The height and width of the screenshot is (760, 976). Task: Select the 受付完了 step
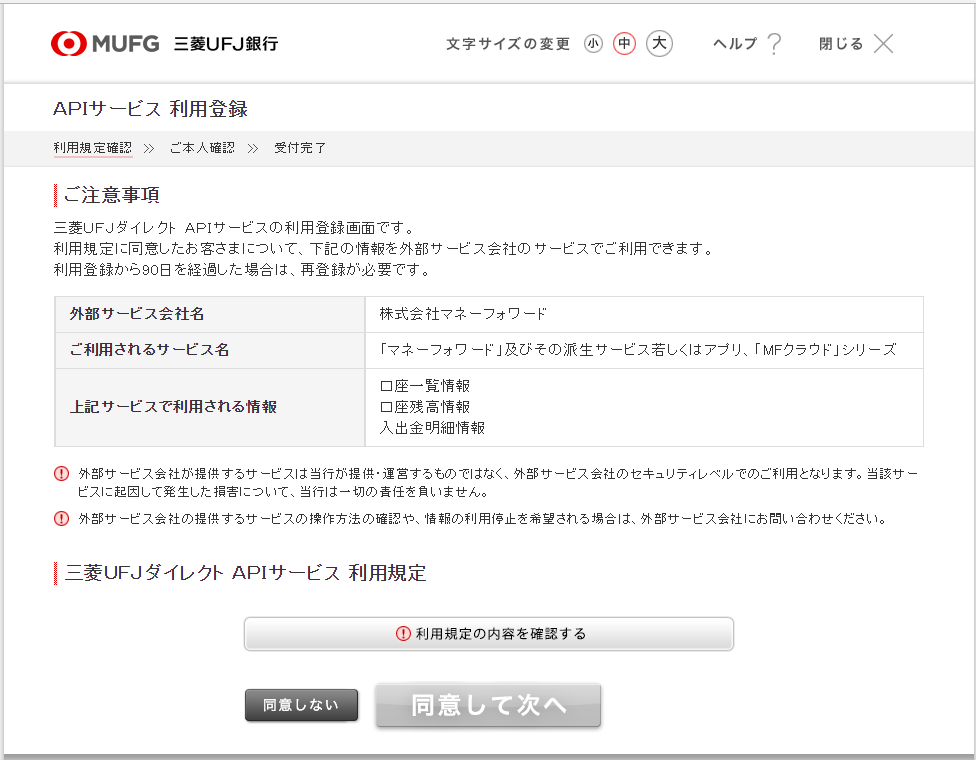click(x=300, y=148)
